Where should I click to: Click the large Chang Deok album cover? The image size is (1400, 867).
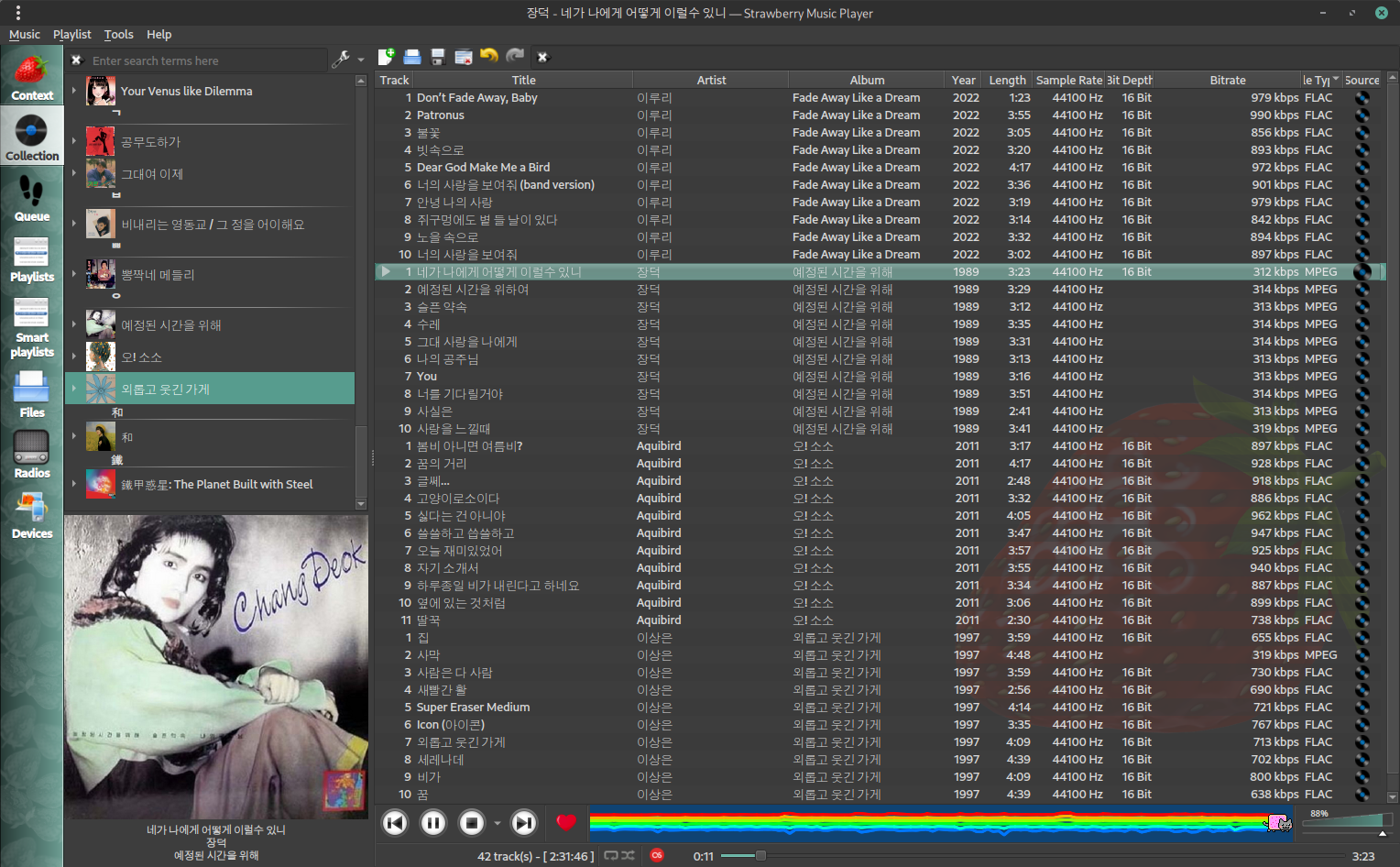pyautogui.click(x=216, y=666)
